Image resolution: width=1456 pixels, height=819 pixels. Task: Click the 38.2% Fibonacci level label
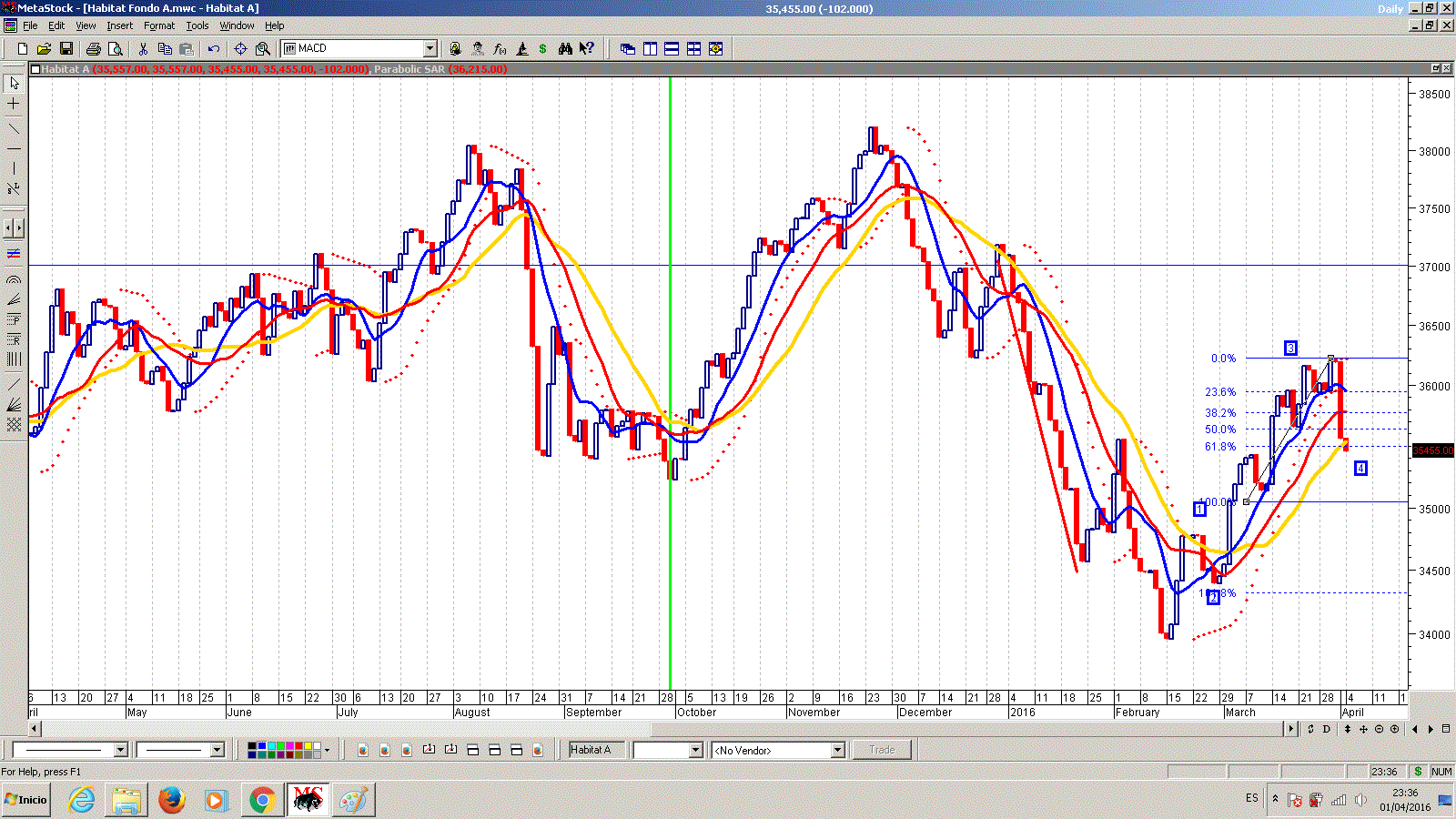click(x=1220, y=413)
